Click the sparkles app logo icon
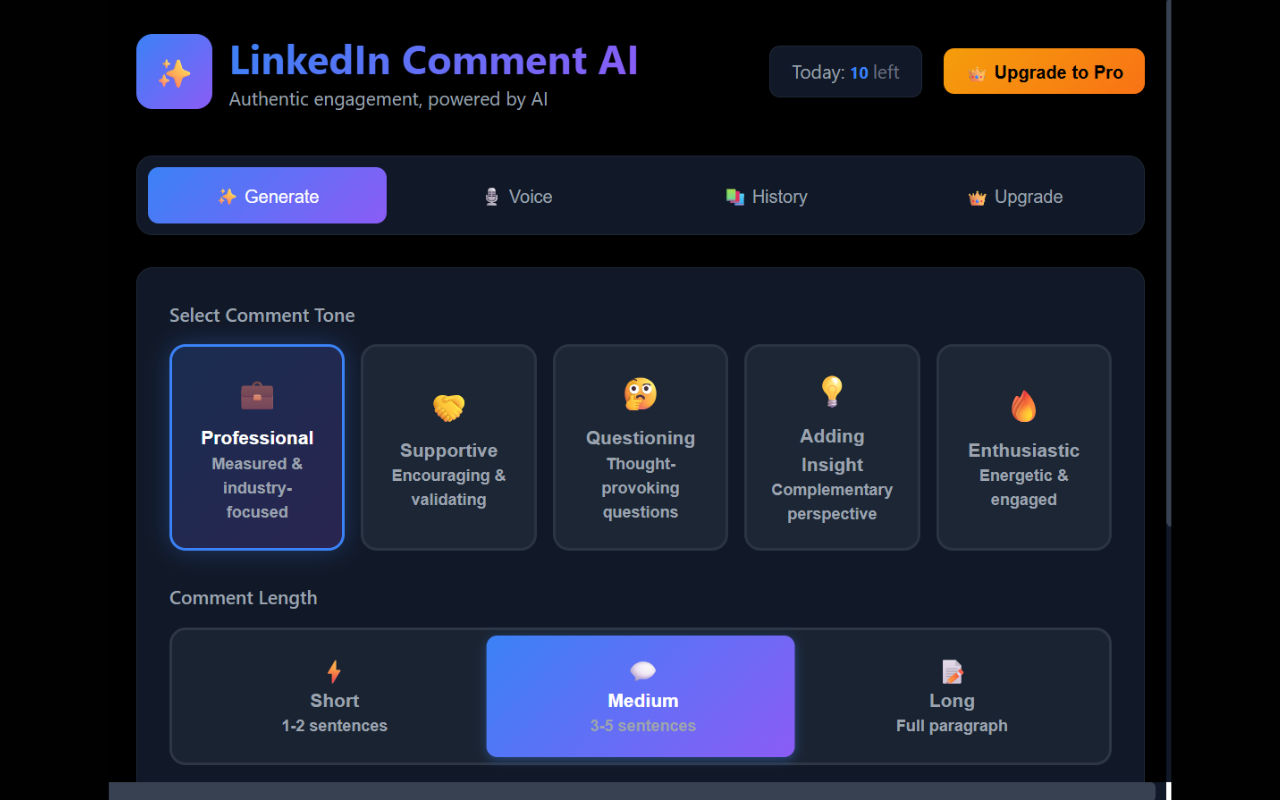This screenshot has width=1280, height=800. pos(174,71)
